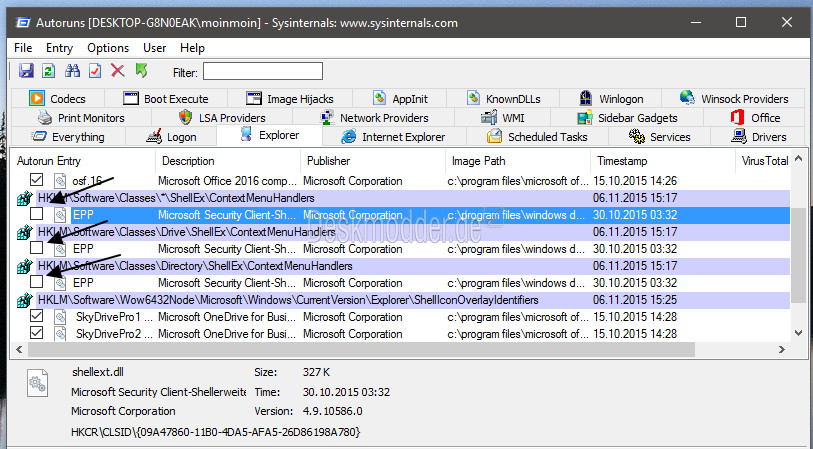
Task: Switch to the Internet Explorer tab
Action: (x=393, y=137)
